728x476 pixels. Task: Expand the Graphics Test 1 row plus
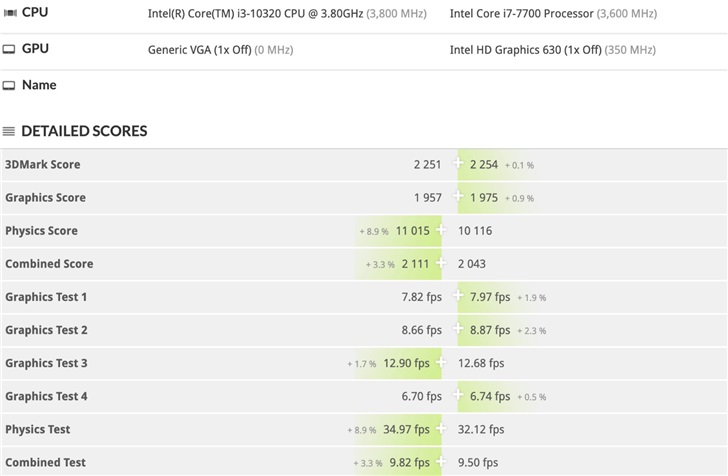458,297
